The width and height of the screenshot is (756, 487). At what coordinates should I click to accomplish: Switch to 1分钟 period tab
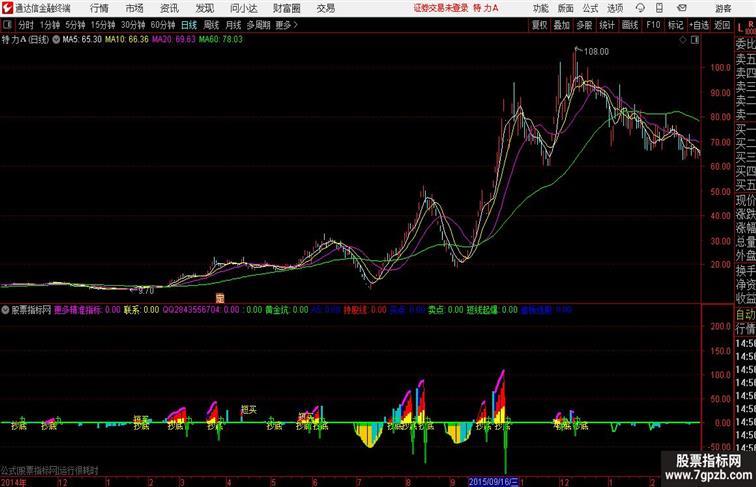50,25
